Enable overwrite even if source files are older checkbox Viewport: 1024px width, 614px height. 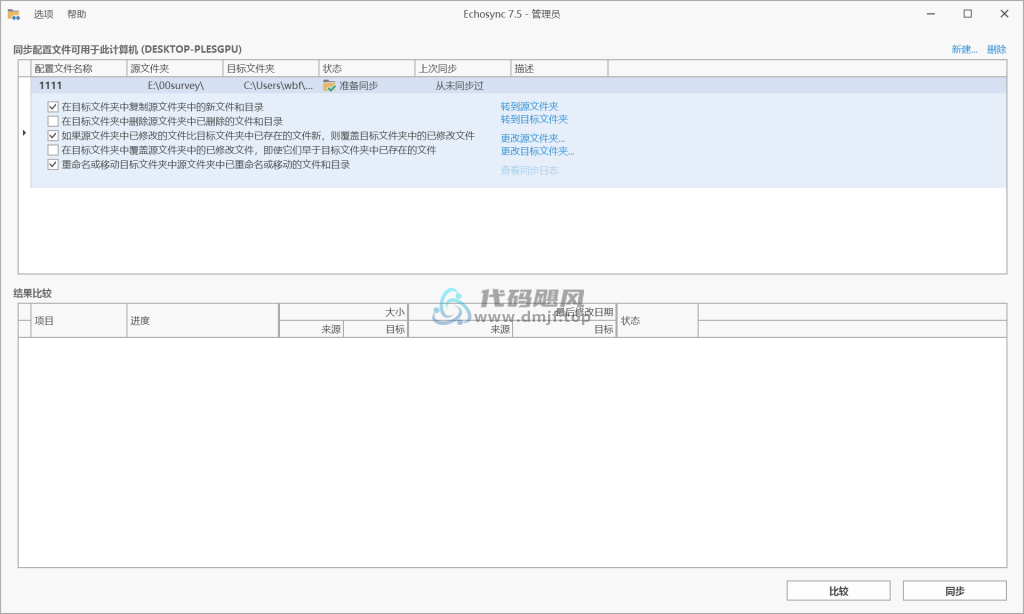[x=53, y=150]
